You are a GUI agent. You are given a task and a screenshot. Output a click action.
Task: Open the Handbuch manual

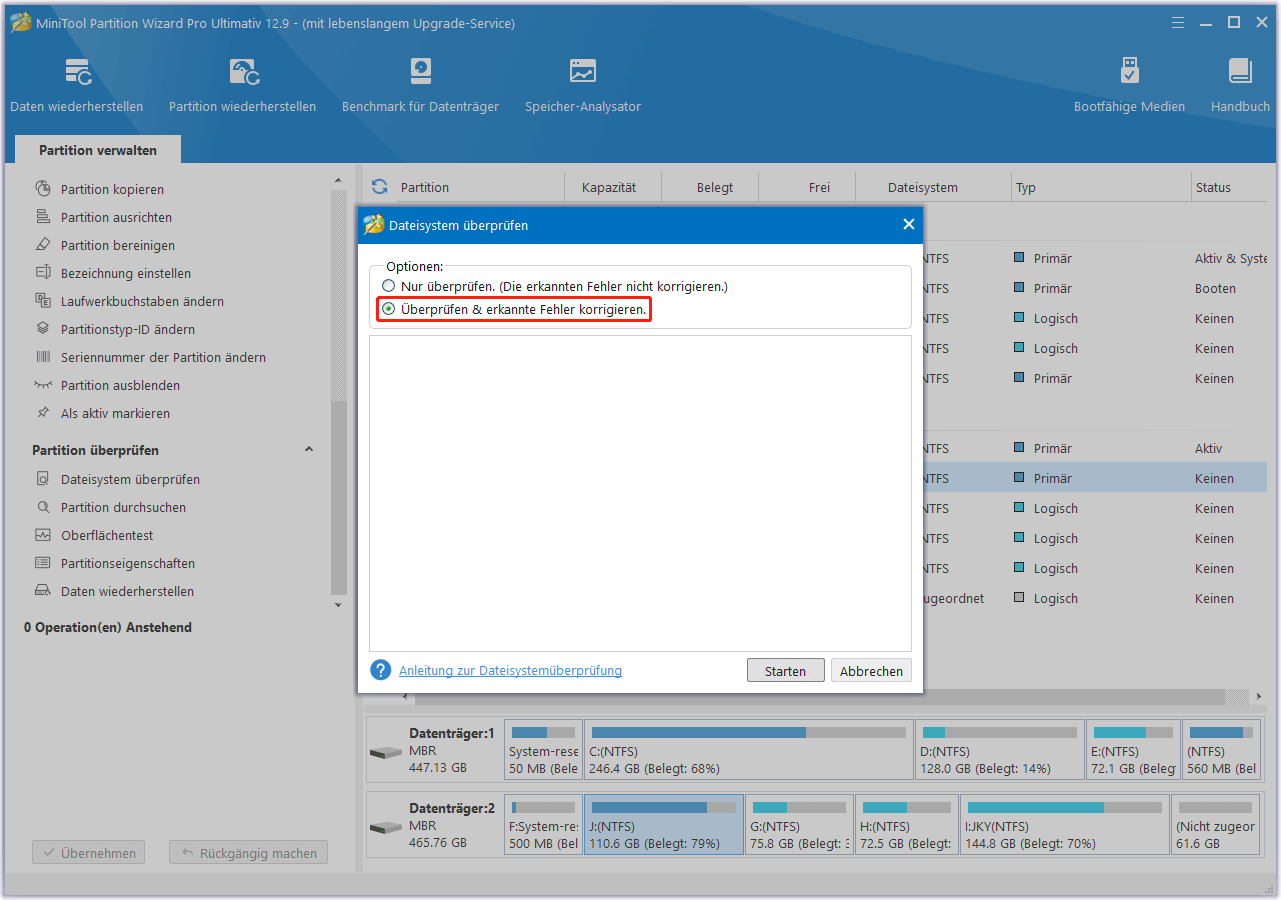pyautogui.click(x=1240, y=85)
